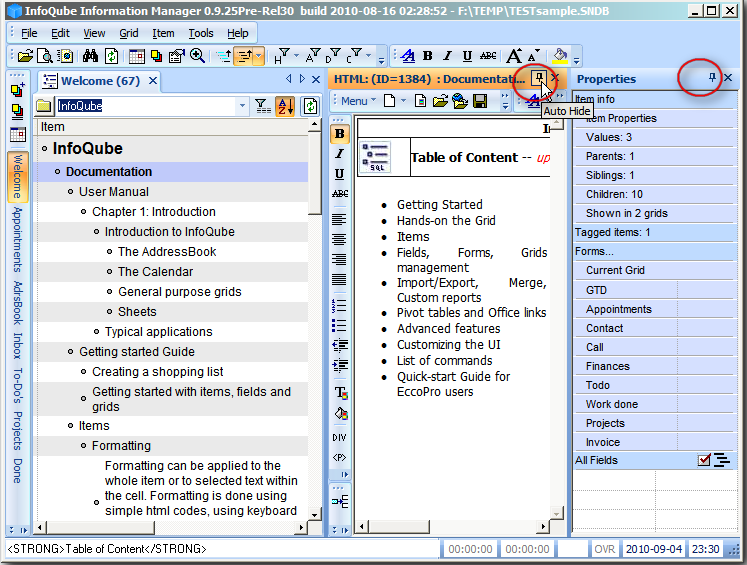Expand the formatting toolbar overflow options
Image resolution: width=747 pixels, height=565 pixels.
point(576,61)
